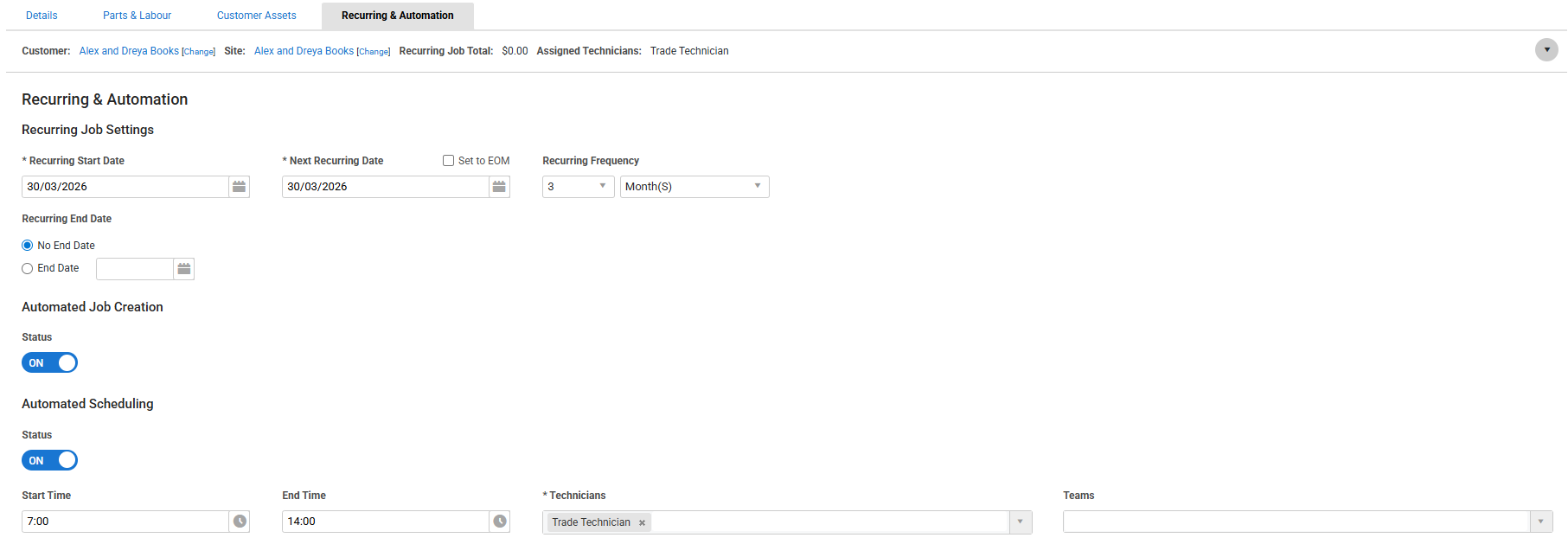Image resolution: width=1568 pixels, height=557 pixels.
Task: Open clock picker for End Time
Action: (500, 522)
